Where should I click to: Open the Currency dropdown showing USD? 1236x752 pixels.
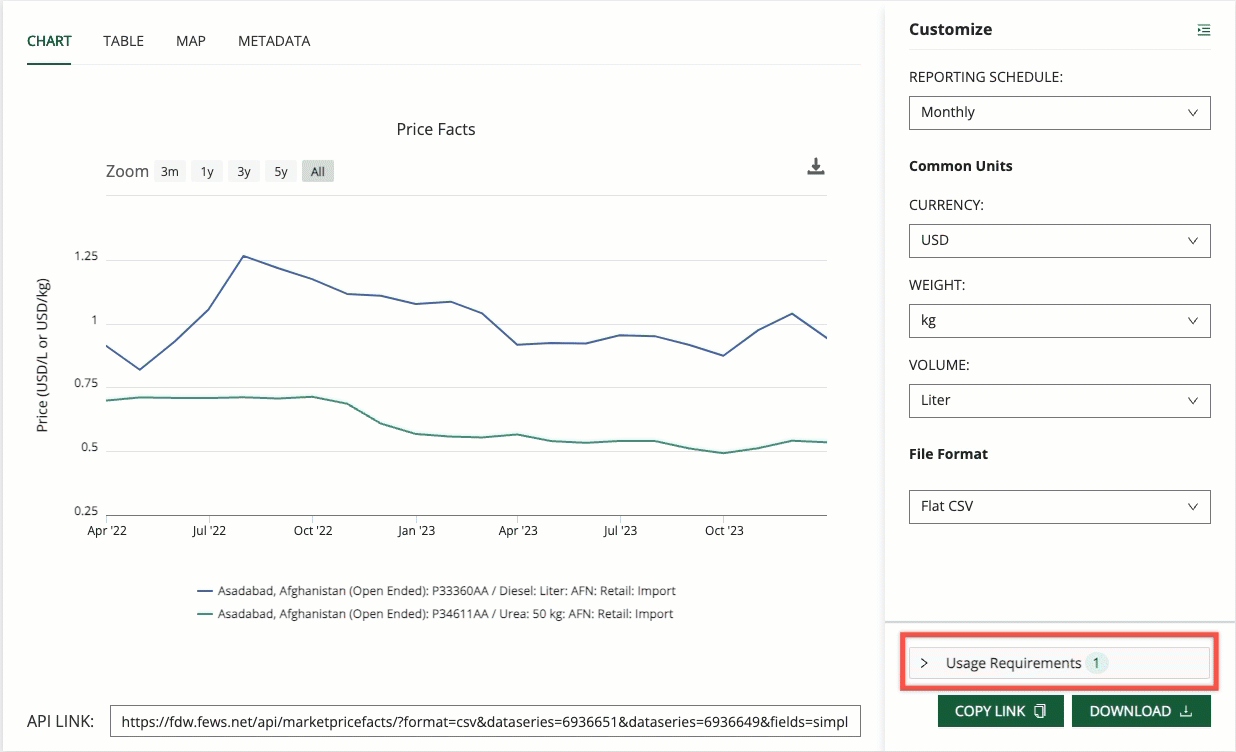[x=1059, y=240]
